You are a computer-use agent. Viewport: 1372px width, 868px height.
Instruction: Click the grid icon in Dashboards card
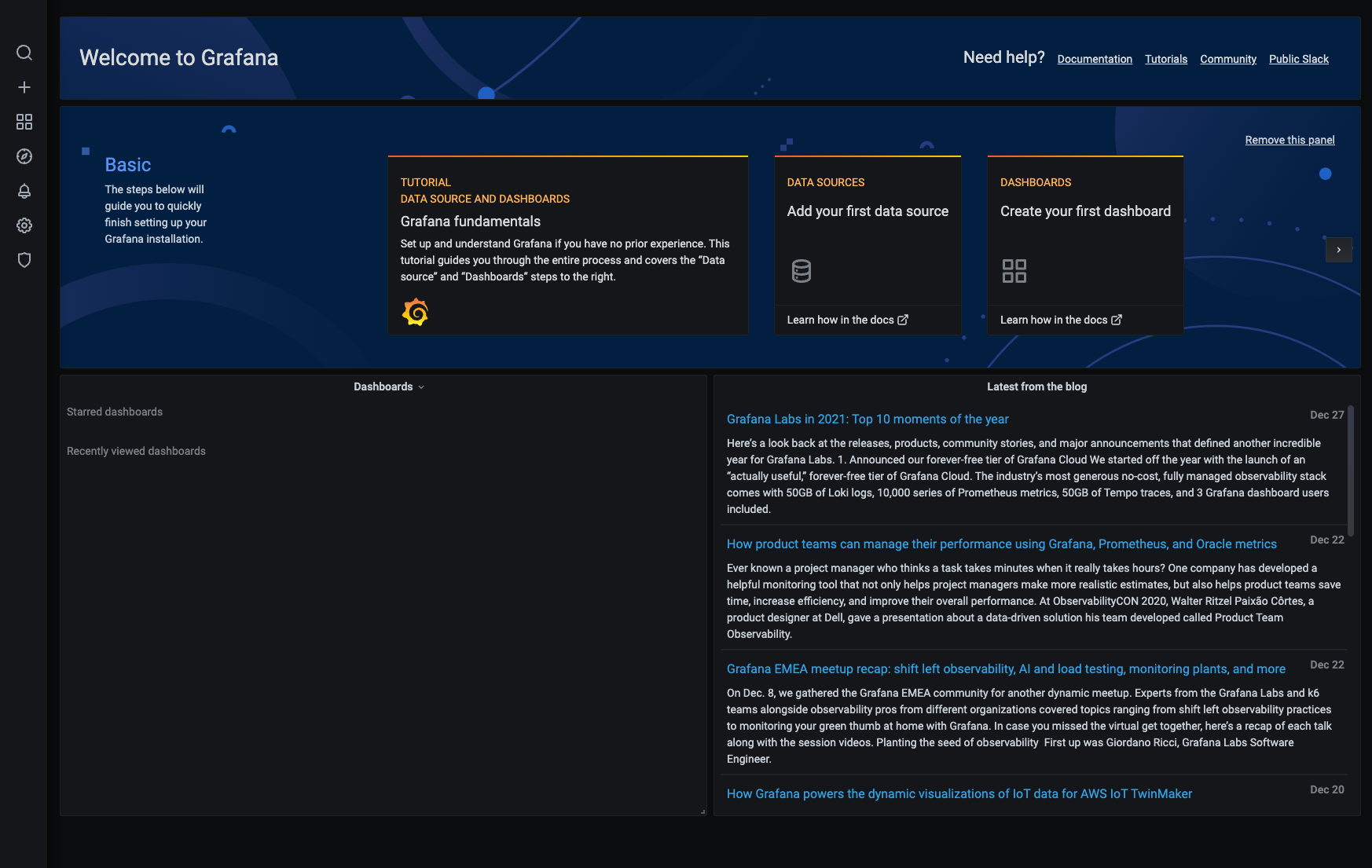click(1014, 271)
